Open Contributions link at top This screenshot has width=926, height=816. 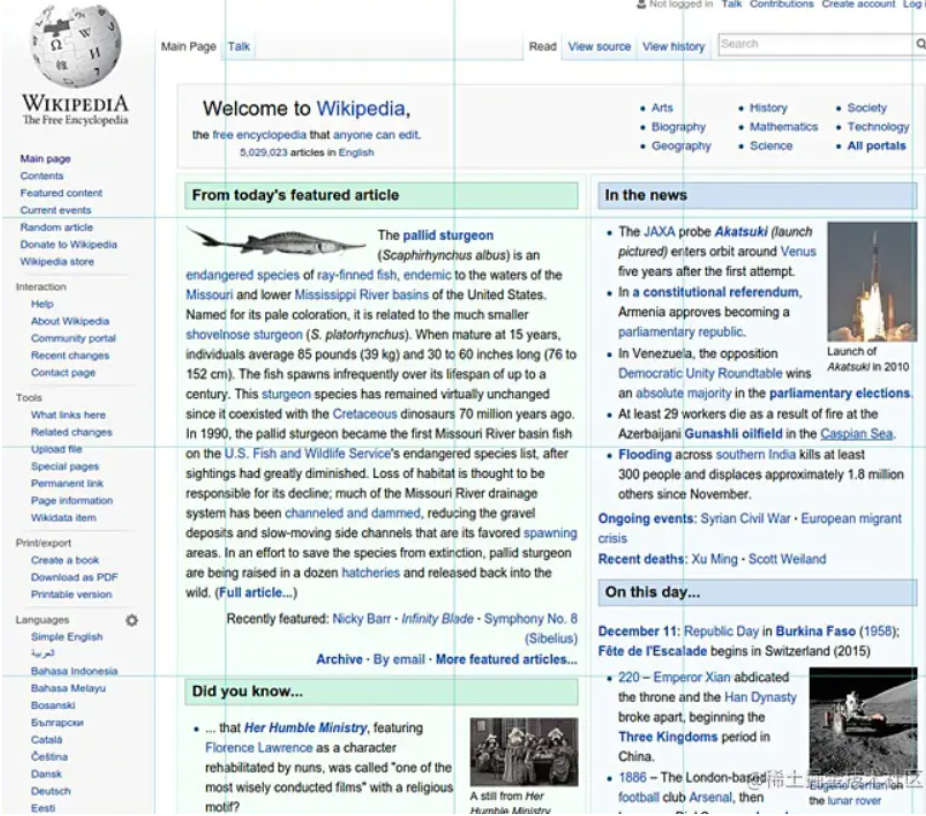[x=781, y=4]
